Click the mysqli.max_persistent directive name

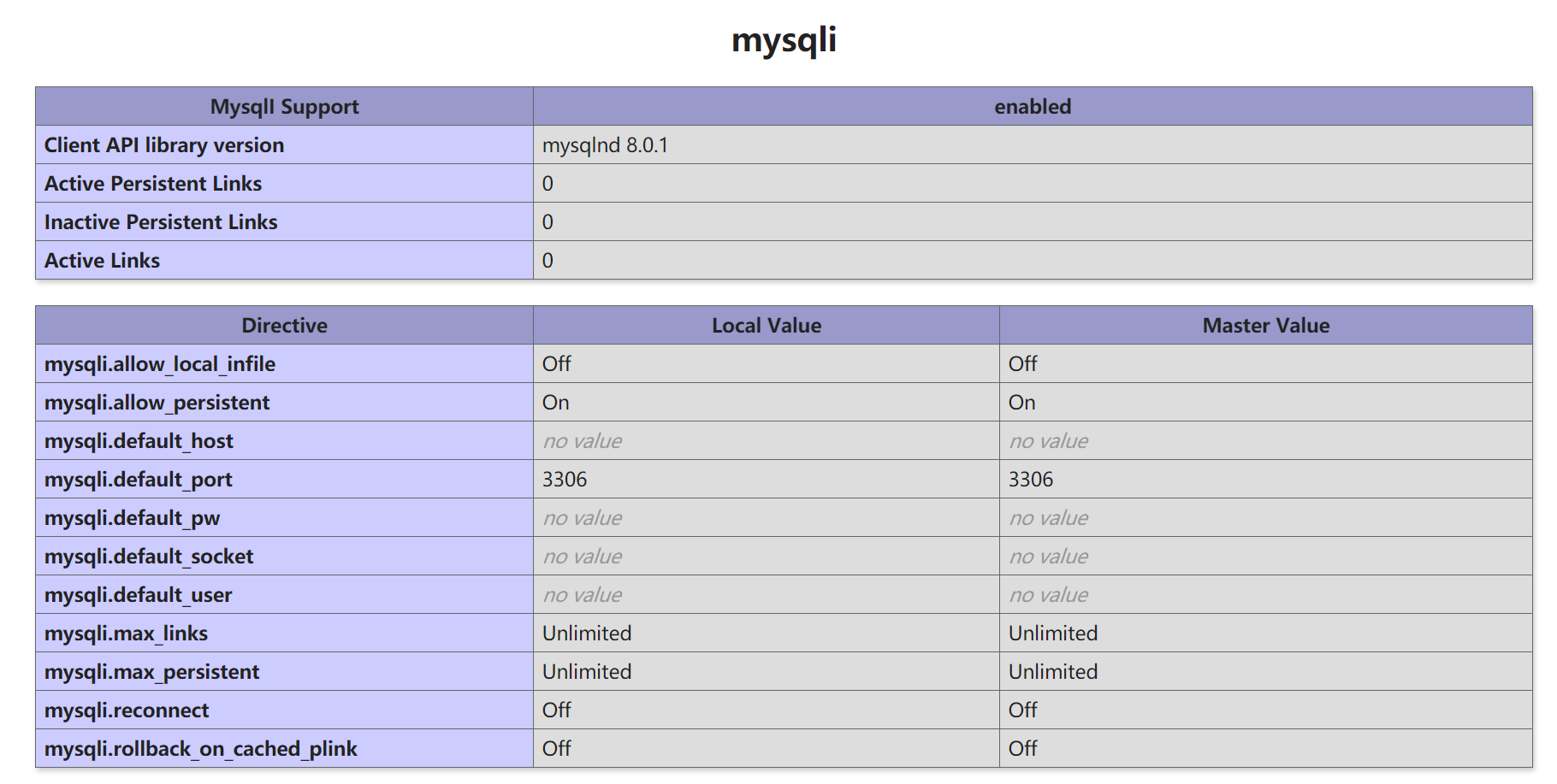click(151, 672)
